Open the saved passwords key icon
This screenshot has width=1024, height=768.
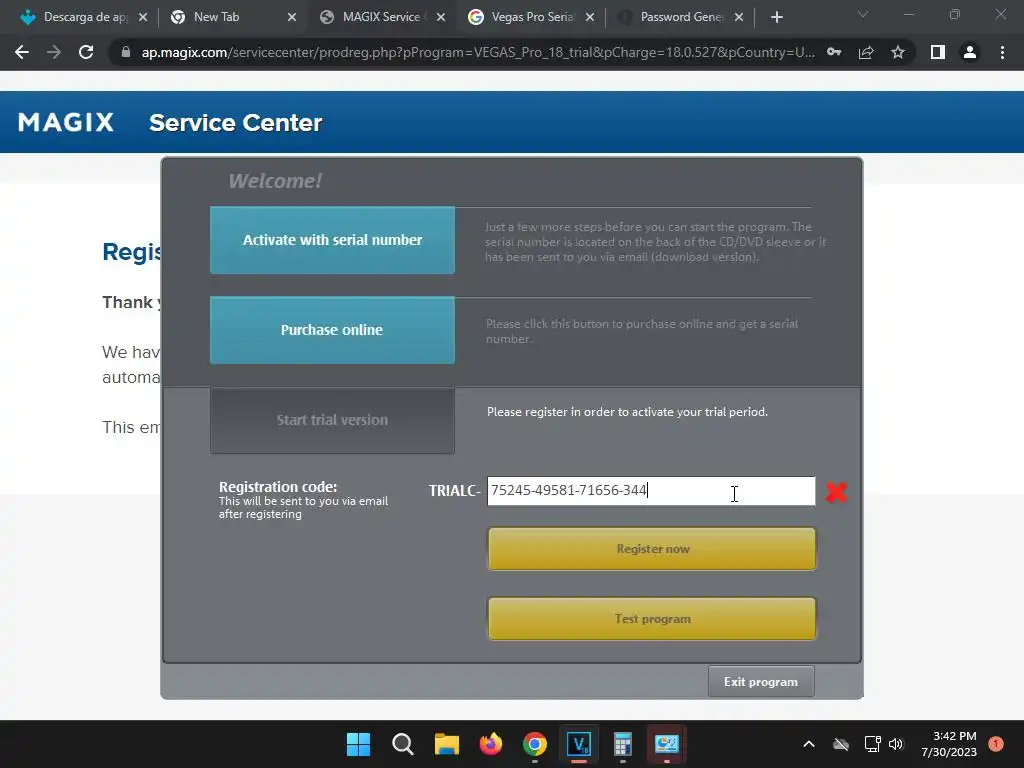(834, 52)
